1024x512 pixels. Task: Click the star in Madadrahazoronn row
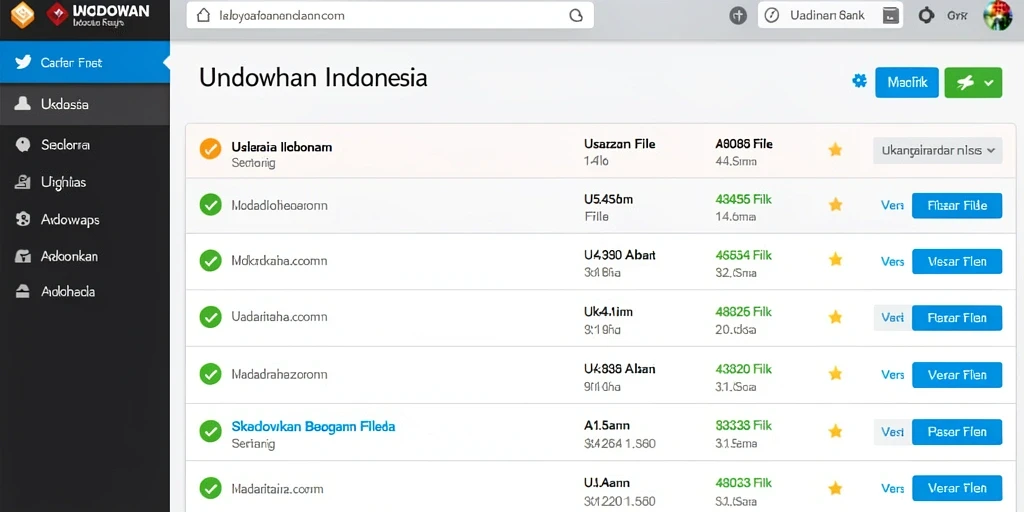(x=835, y=374)
